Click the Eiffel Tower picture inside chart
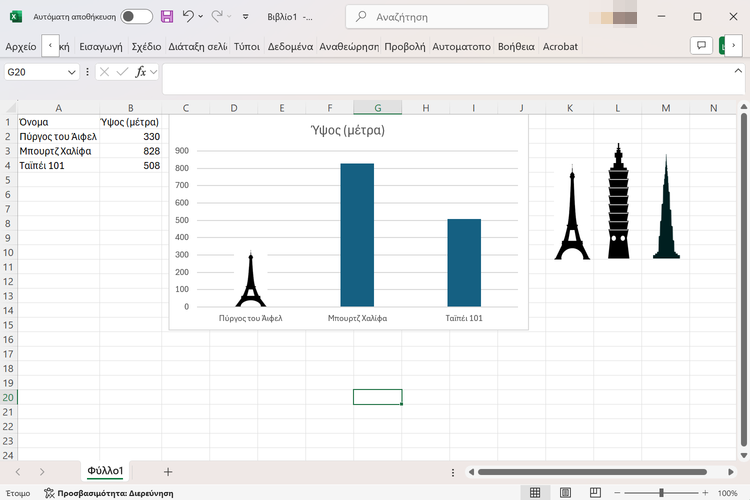Viewport: 750px width, 500px height. pyautogui.click(x=251, y=280)
